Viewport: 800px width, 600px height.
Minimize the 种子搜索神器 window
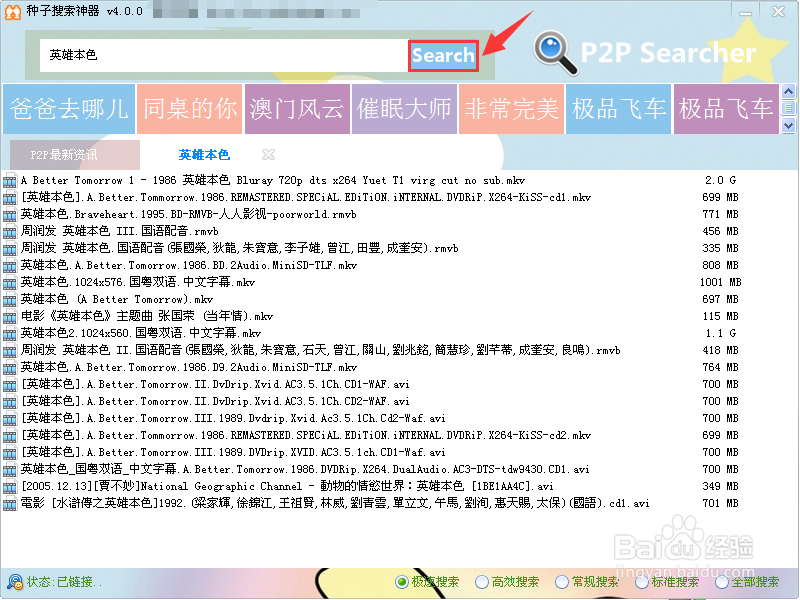pyautogui.click(x=745, y=11)
